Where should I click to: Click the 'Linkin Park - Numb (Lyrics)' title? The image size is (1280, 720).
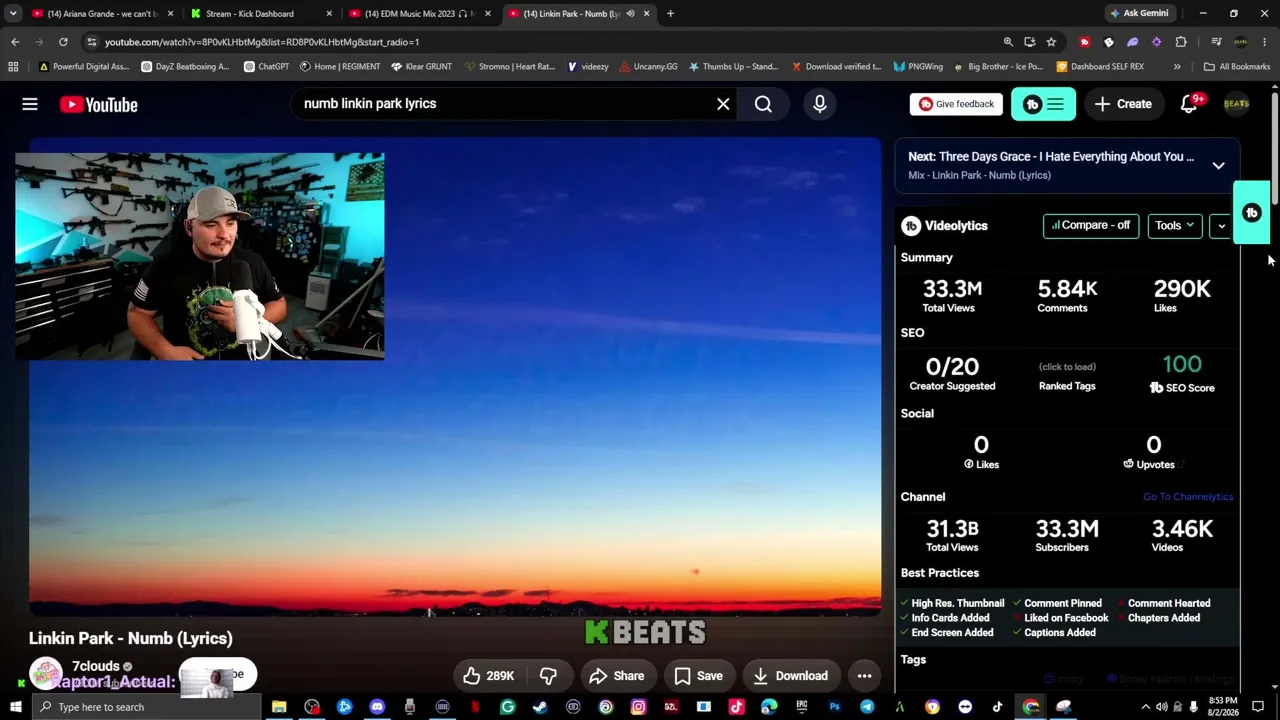point(131,638)
